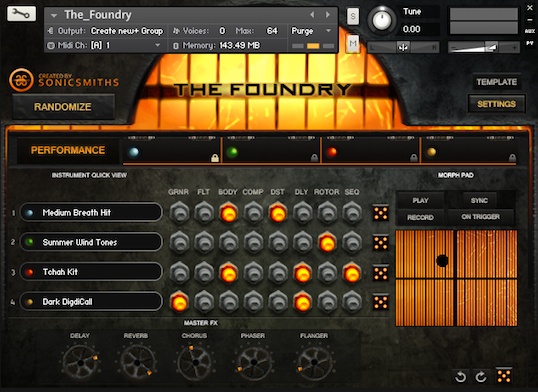Toggle SEQ for Tohah Kit
Screen dimensions: 538x392
point(352,273)
